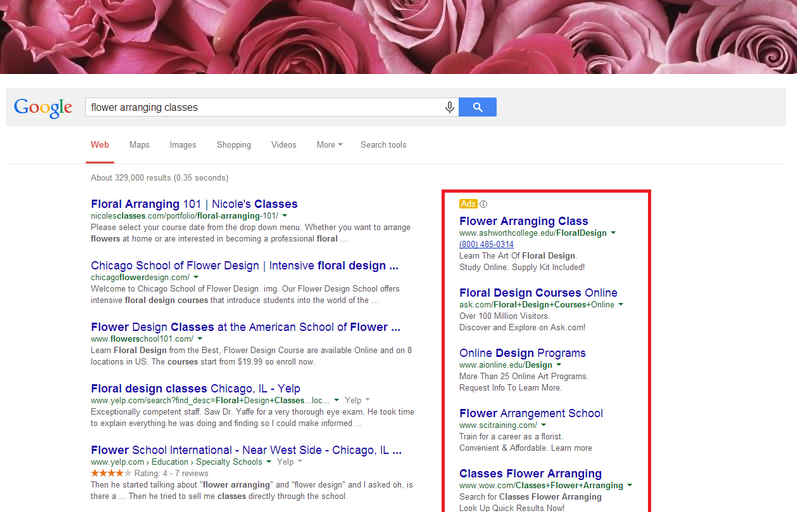Open Search tools
This screenshot has width=797, height=512.
tap(383, 145)
